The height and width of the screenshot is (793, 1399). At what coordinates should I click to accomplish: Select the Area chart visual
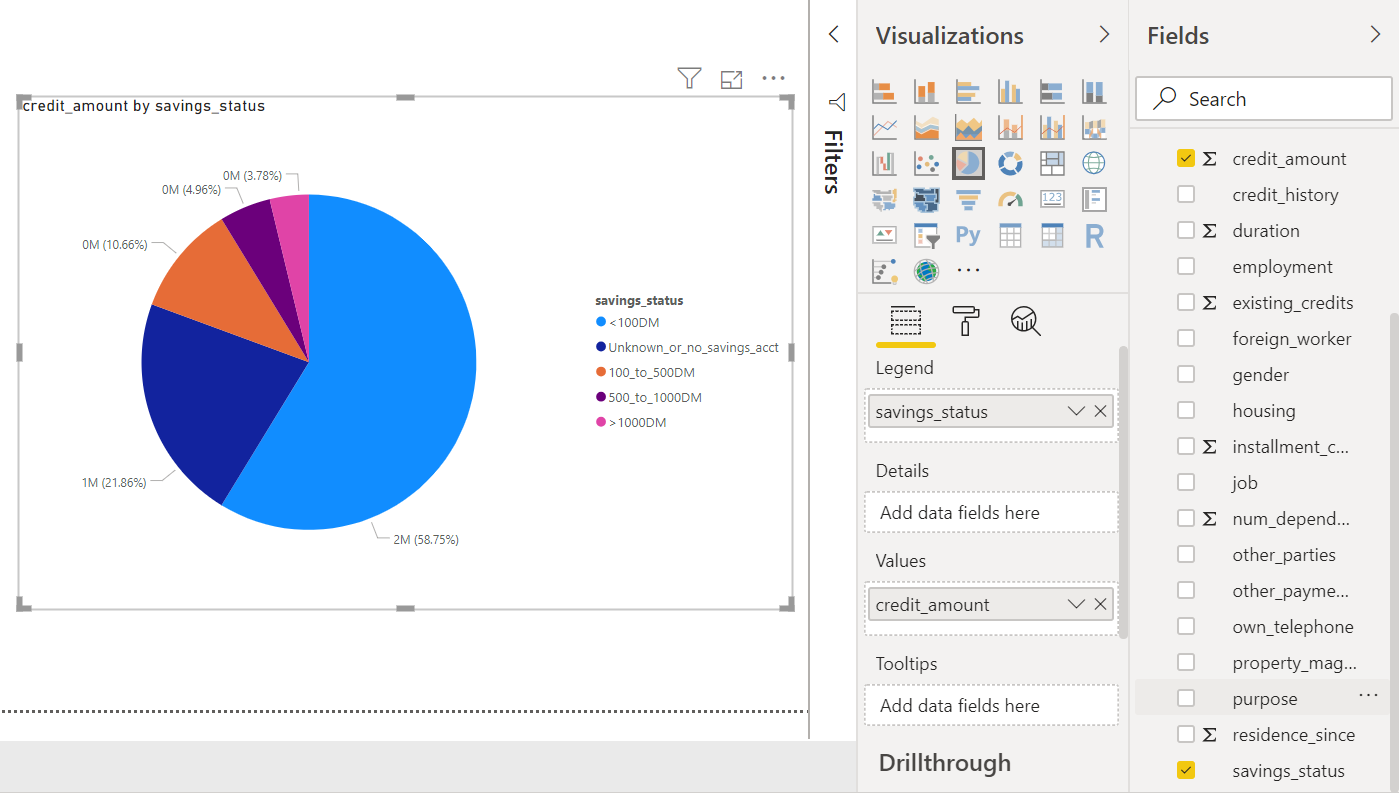(926, 128)
